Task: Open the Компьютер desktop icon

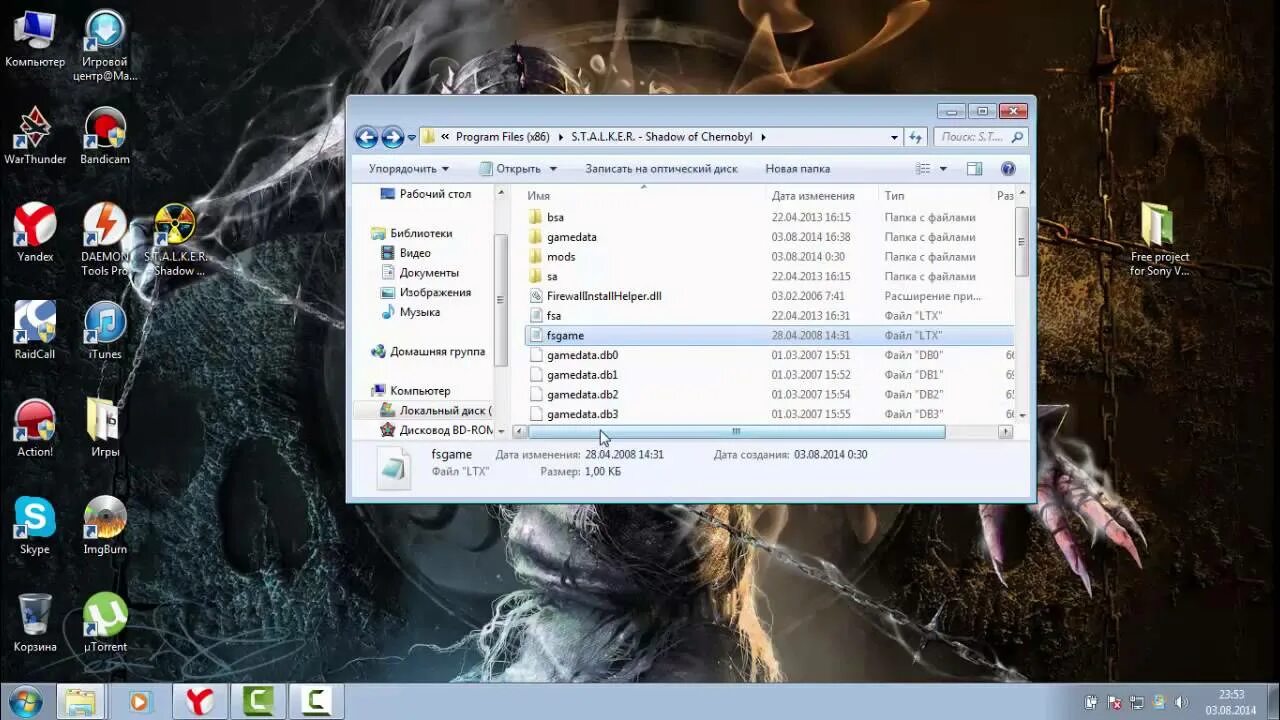Action: click(35, 39)
